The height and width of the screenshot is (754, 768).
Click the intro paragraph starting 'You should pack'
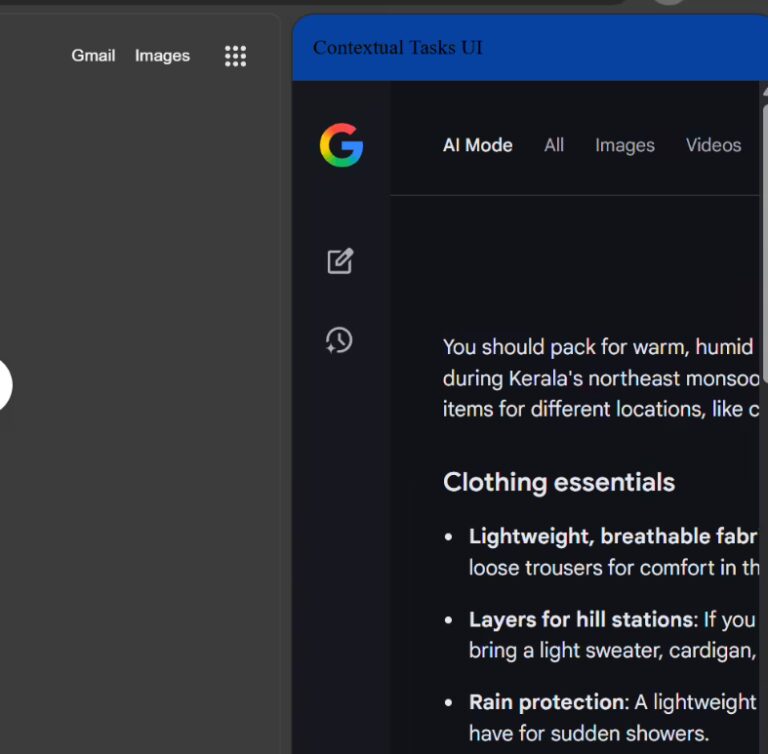[597, 347]
